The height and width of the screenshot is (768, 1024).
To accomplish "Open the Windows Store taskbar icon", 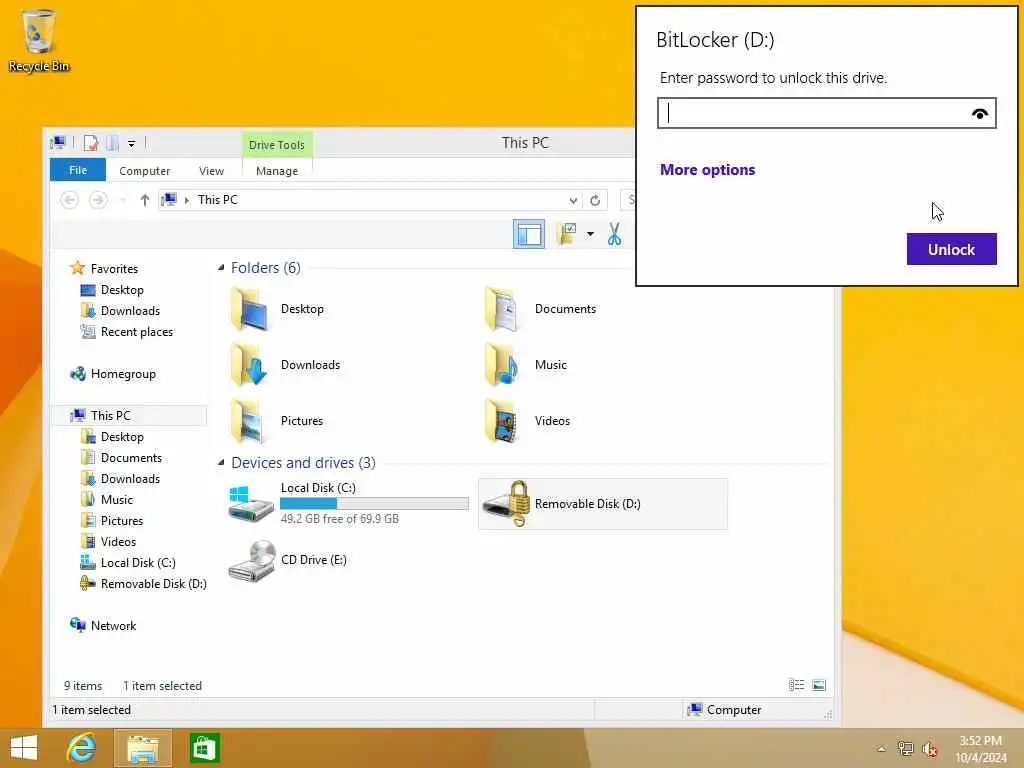I will [x=204, y=748].
